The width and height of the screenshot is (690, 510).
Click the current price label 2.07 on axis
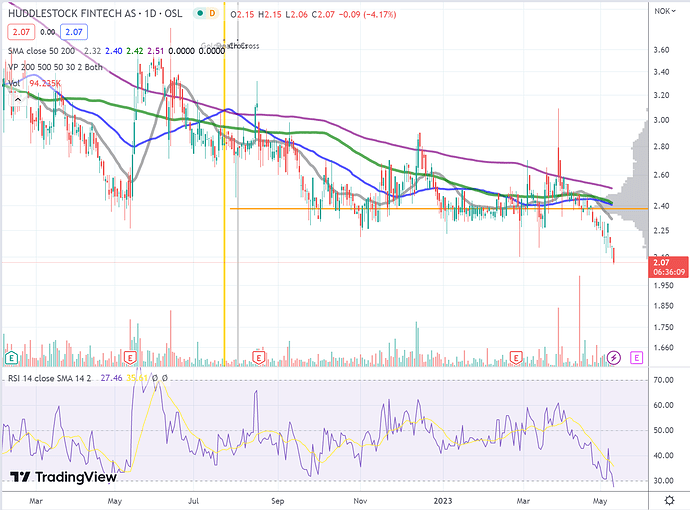pos(668,267)
